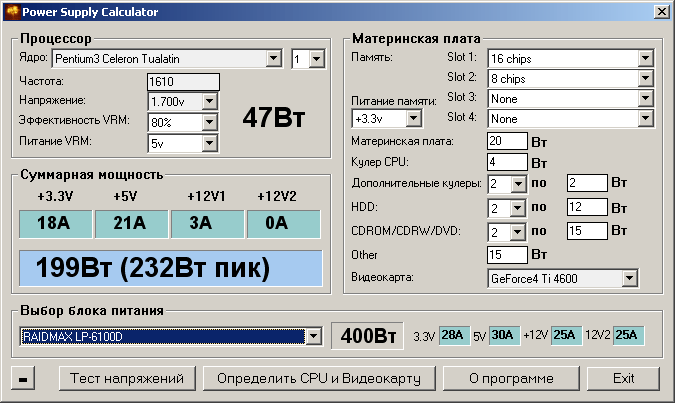Click the +5V total current box 21A
This screenshot has width=675, height=403.
pyautogui.click(x=131, y=224)
